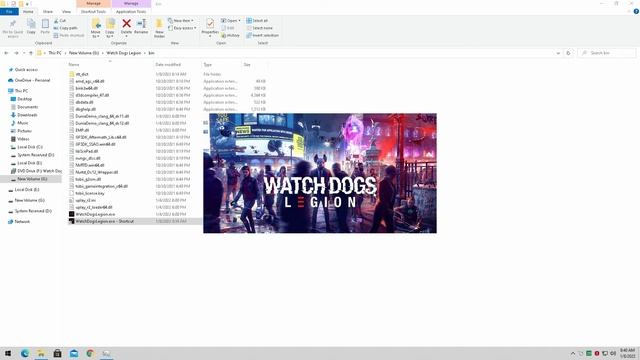
Task: Open the Copy to dropdown
Action: (x=110, y=34)
